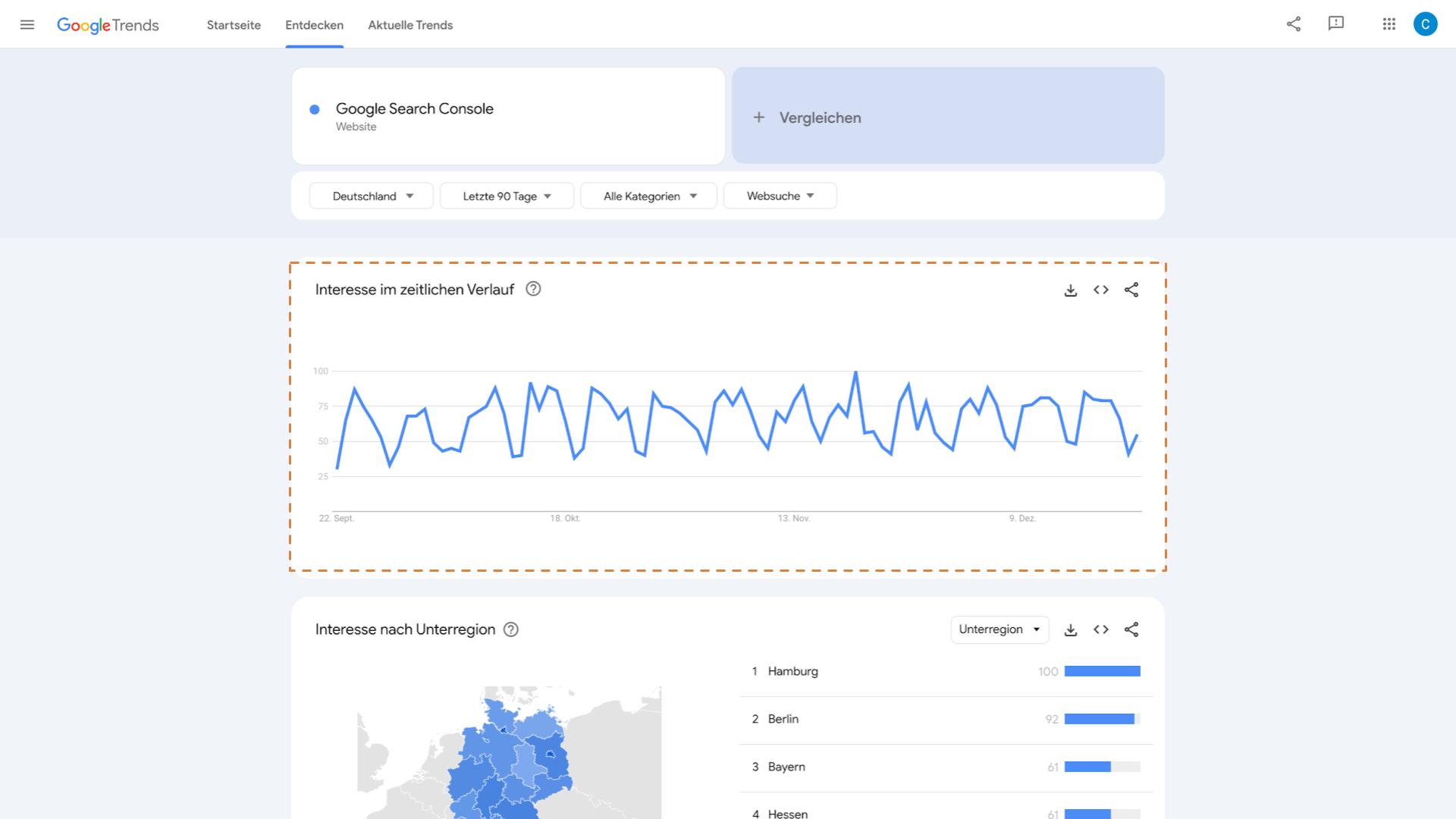
Task: Select Bayern in the subregion list
Action: point(946,767)
